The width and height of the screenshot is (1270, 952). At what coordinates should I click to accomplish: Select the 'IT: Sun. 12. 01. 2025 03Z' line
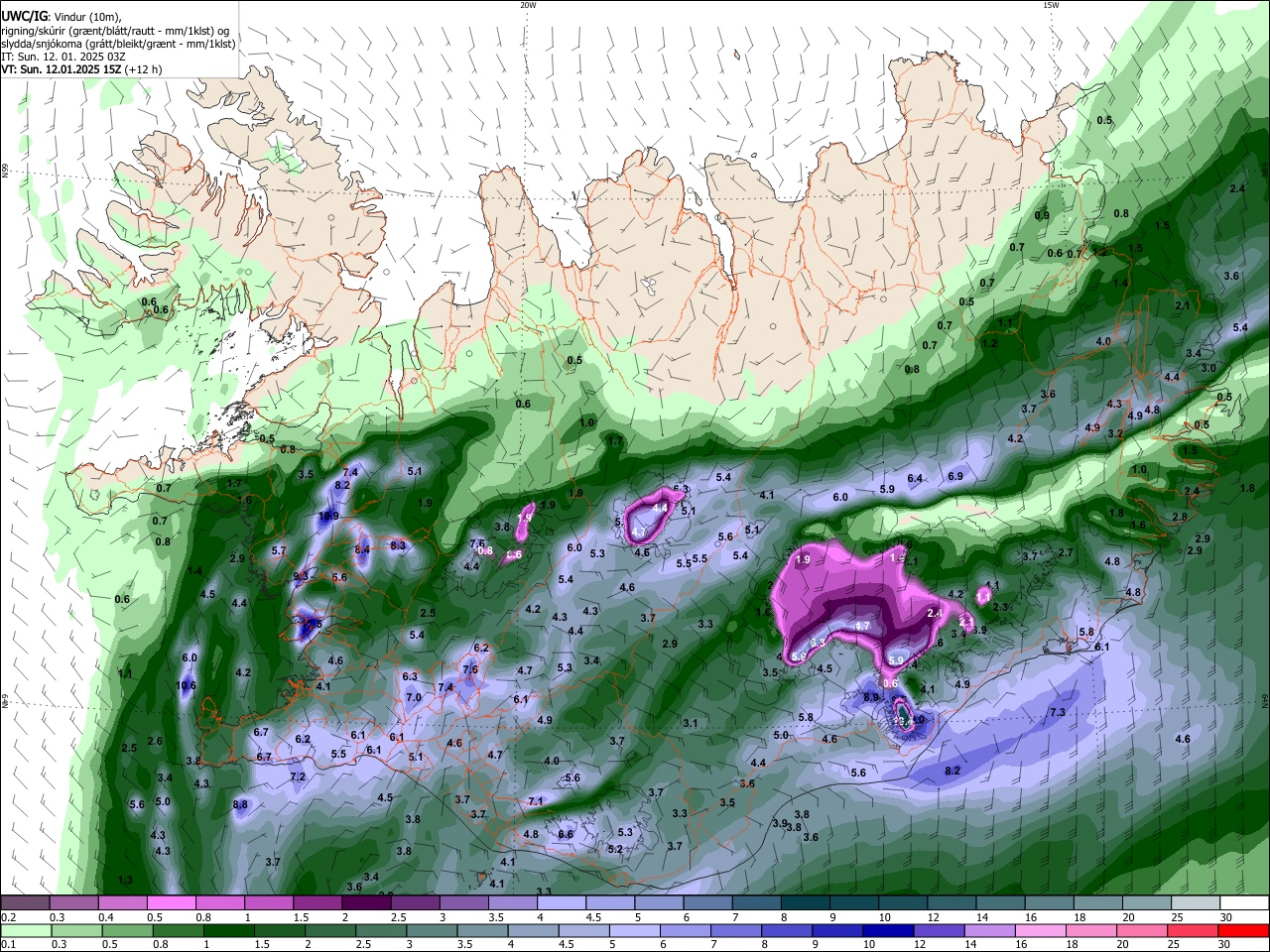pyautogui.click(x=63, y=57)
